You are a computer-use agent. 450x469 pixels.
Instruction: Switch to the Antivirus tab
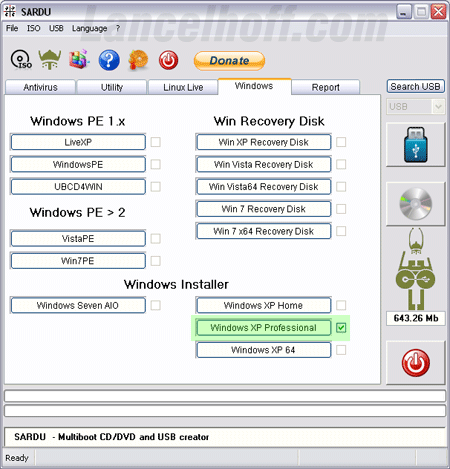(x=40, y=87)
